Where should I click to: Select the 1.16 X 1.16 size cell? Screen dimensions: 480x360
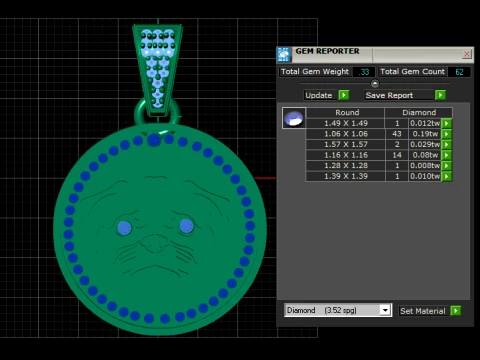click(x=346, y=155)
